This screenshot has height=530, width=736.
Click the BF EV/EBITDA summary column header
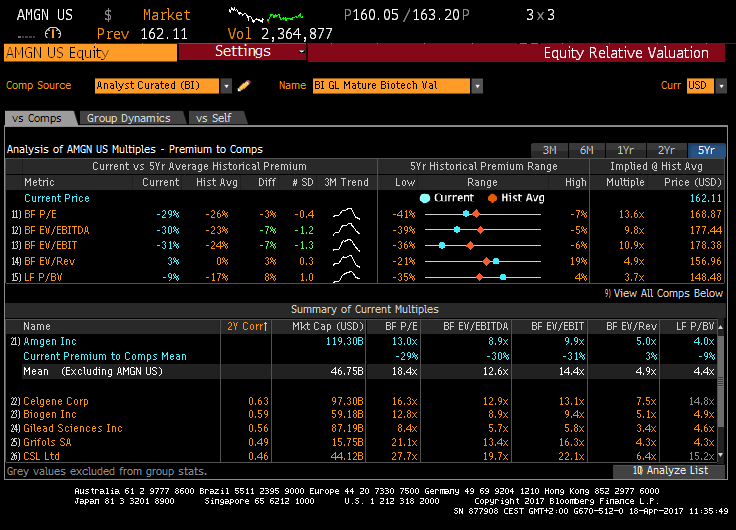pyautogui.click(x=475, y=326)
